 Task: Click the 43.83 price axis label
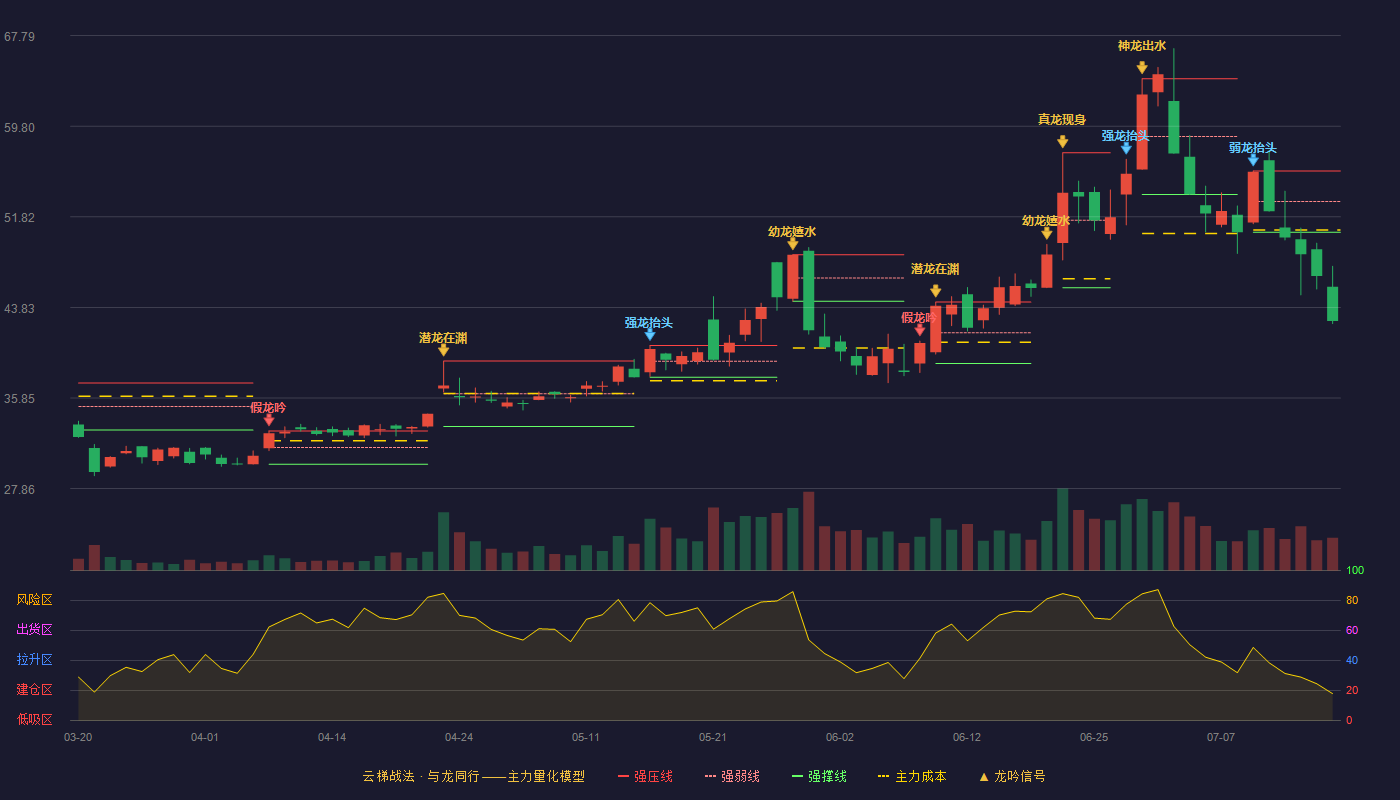tap(19, 309)
